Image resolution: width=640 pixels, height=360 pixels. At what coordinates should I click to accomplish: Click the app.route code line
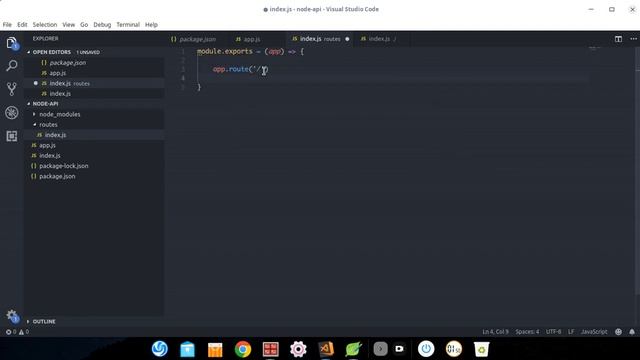(x=240, y=69)
